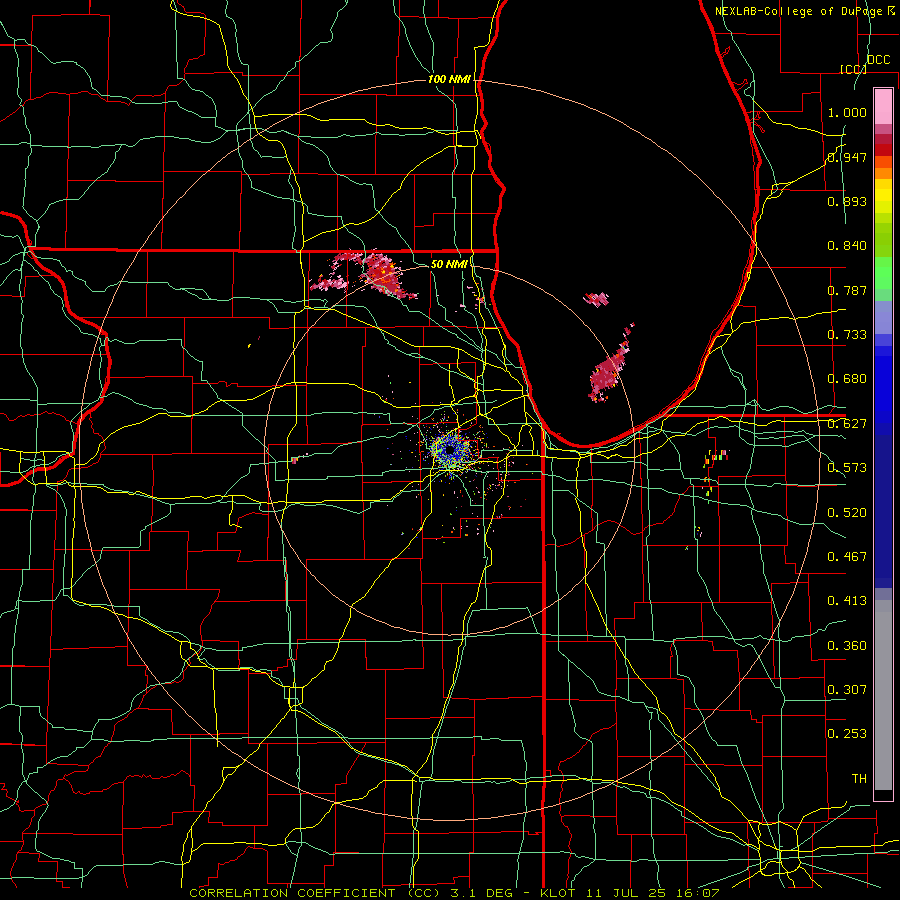
Task: Click the 0.253 scale value
Action: (x=847, y=734)
